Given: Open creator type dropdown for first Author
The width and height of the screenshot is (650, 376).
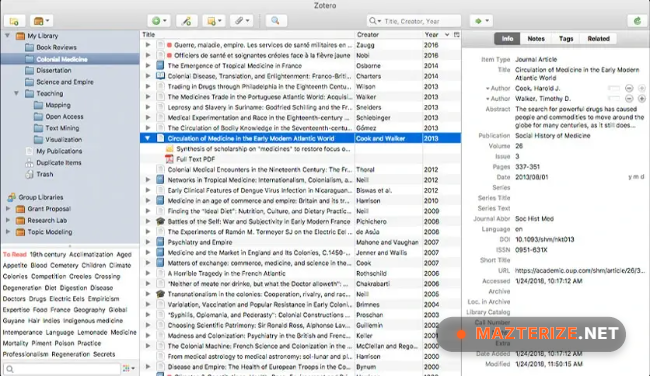Looking at the screenshot, I should 488,88.
